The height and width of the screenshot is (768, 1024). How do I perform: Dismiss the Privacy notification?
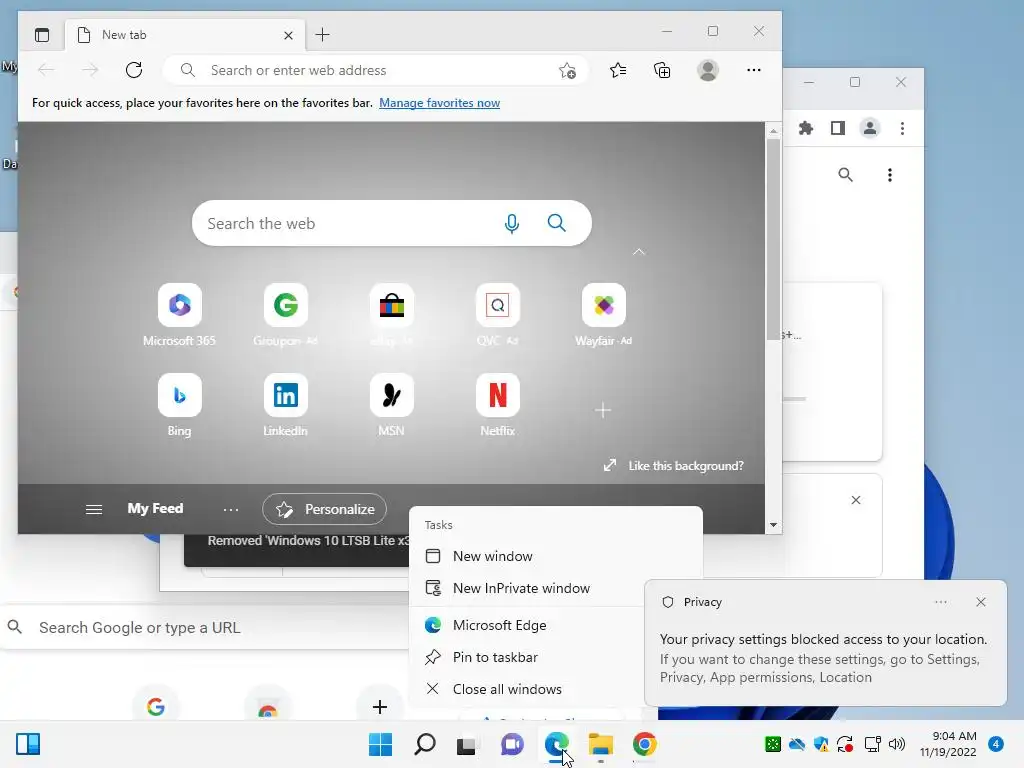[x=981, y=602]
